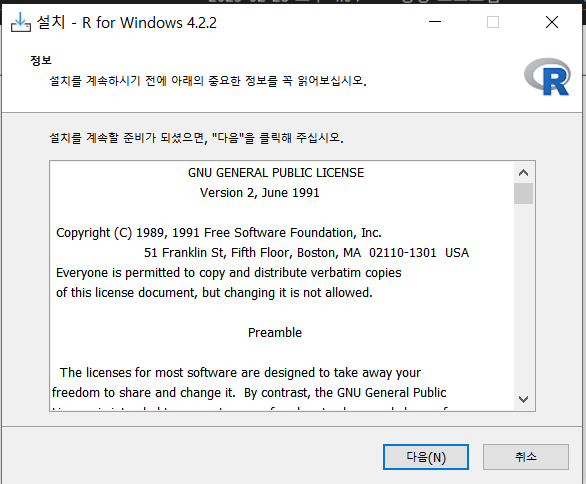Click the '51 Franklin St' address line
This screenshot has width=586, height=484.
point(306,253)
